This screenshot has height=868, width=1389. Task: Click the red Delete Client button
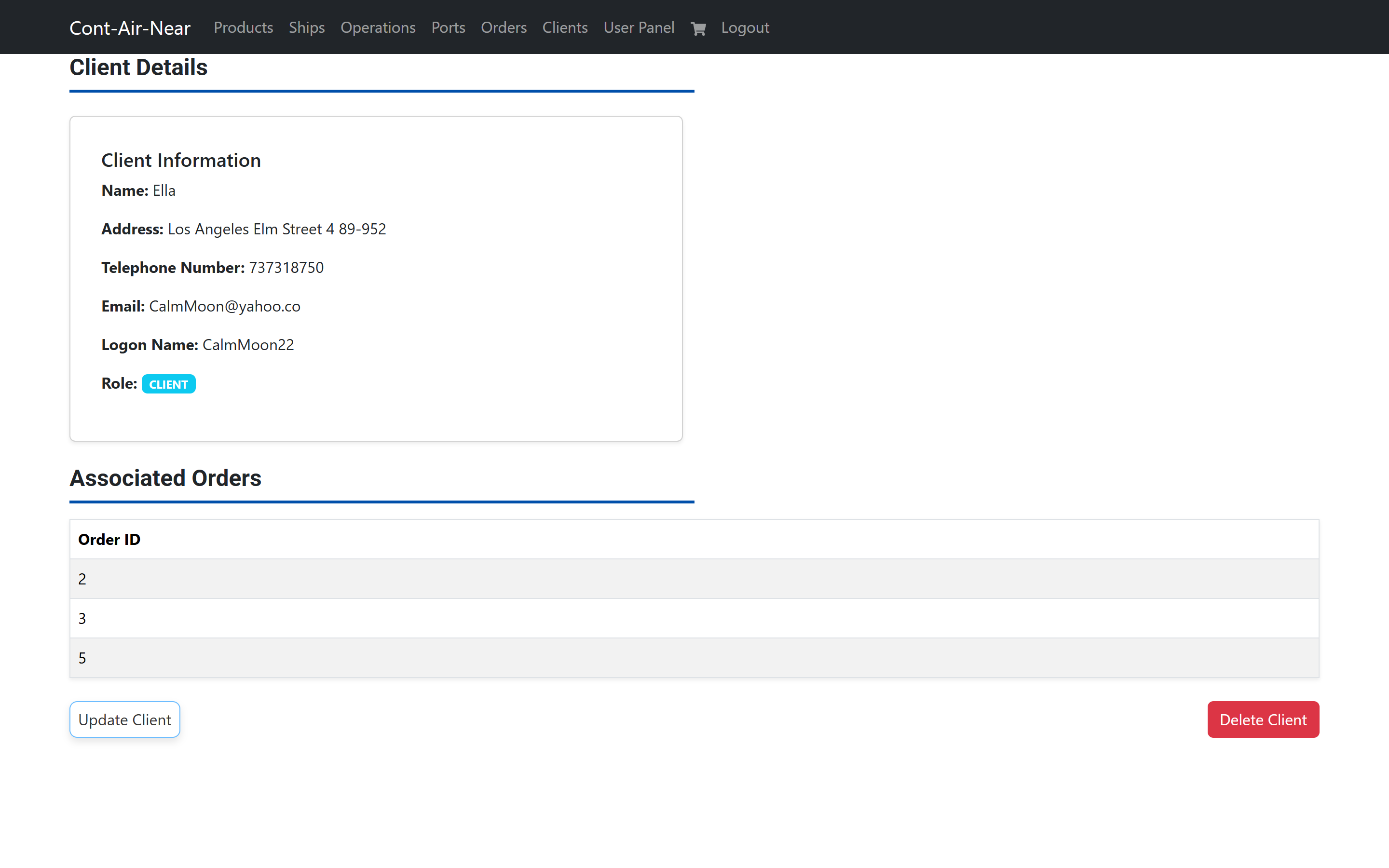[1263, 719]
